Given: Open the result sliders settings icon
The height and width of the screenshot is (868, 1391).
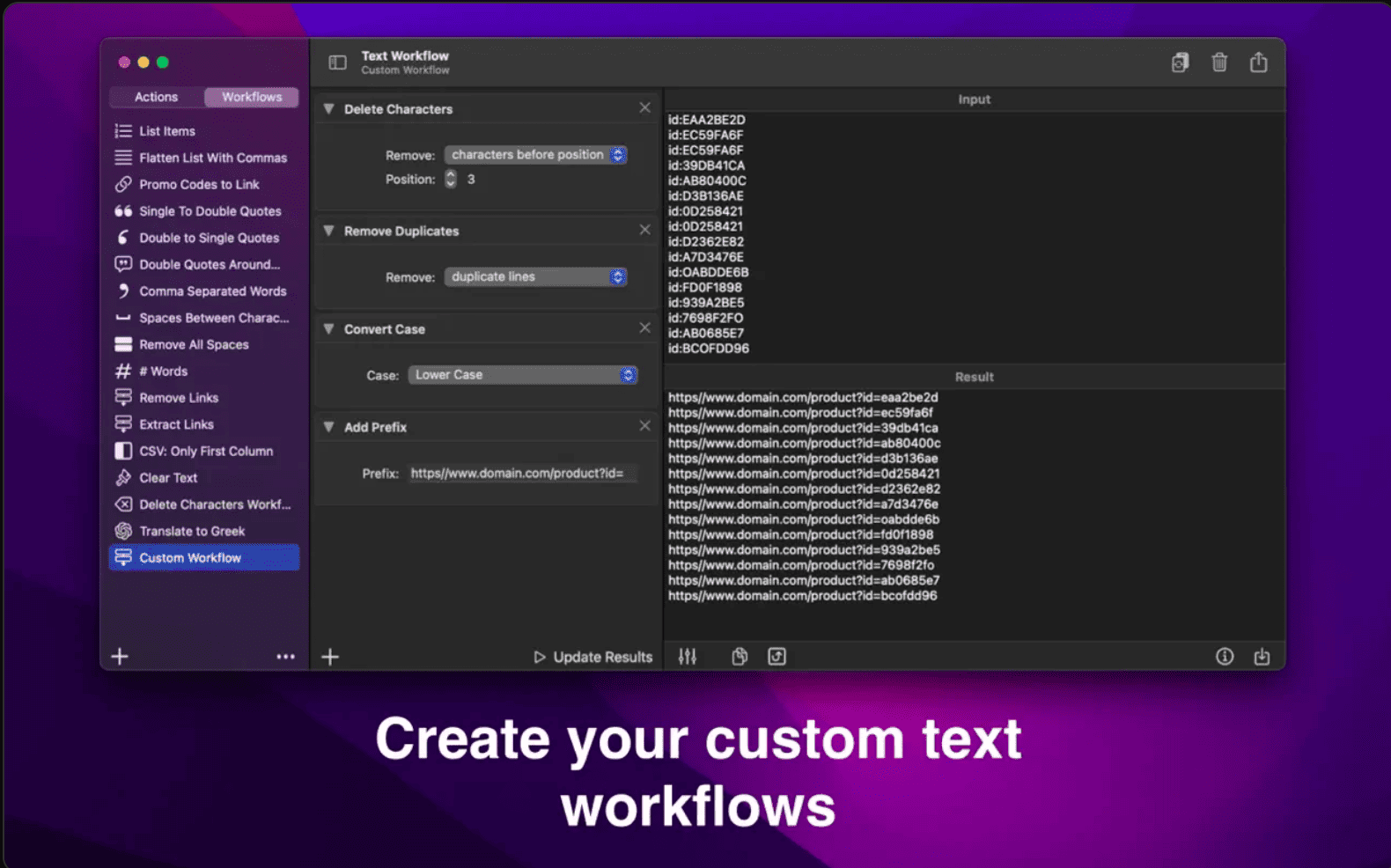Looking at the screenshot, I should (x=688, y=657).
